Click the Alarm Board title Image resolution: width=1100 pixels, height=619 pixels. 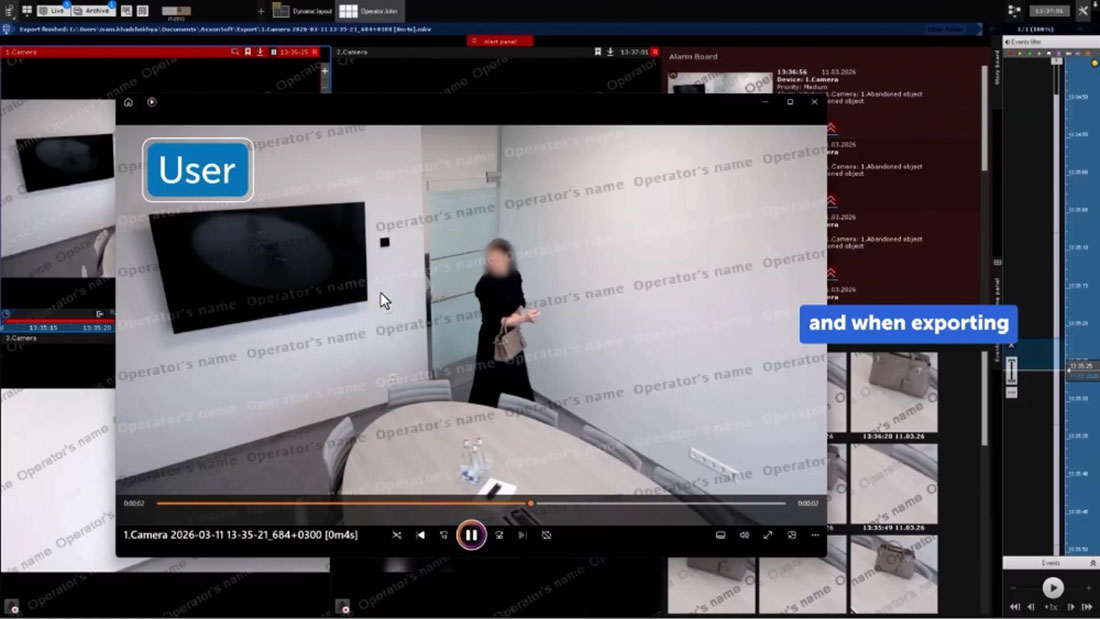pos(693,56)
